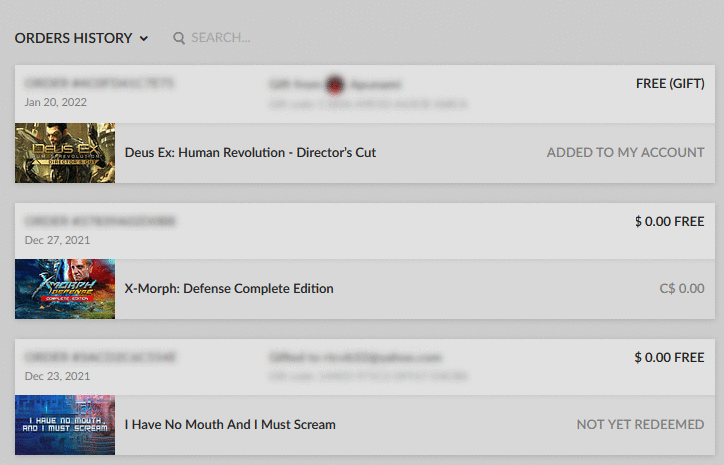The height and width of the screenshot is (465, 724).
Task: Click $ 0.00 FREE on Dec 27 order
Action: point(670,222)
